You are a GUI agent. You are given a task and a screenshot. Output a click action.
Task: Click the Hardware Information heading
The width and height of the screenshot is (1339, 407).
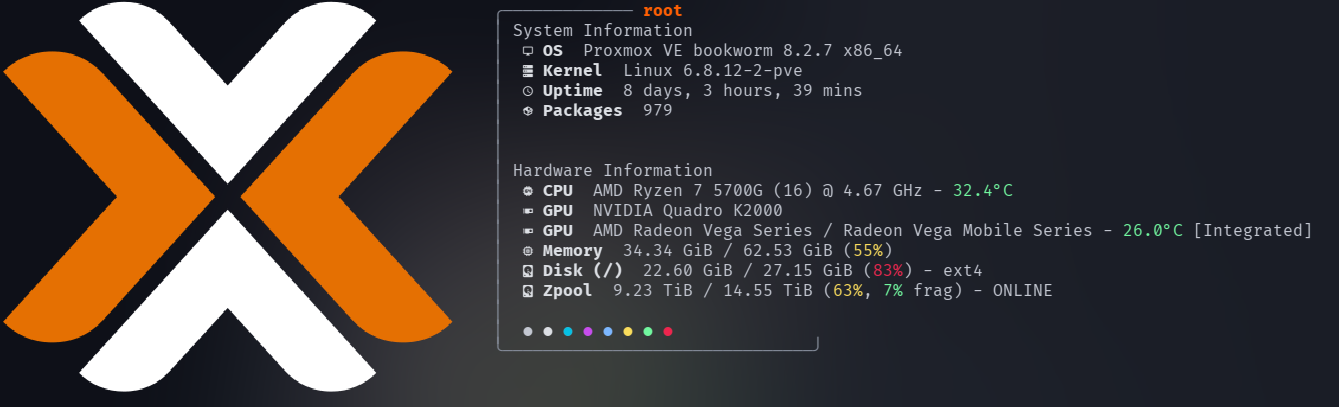[612, 171]
